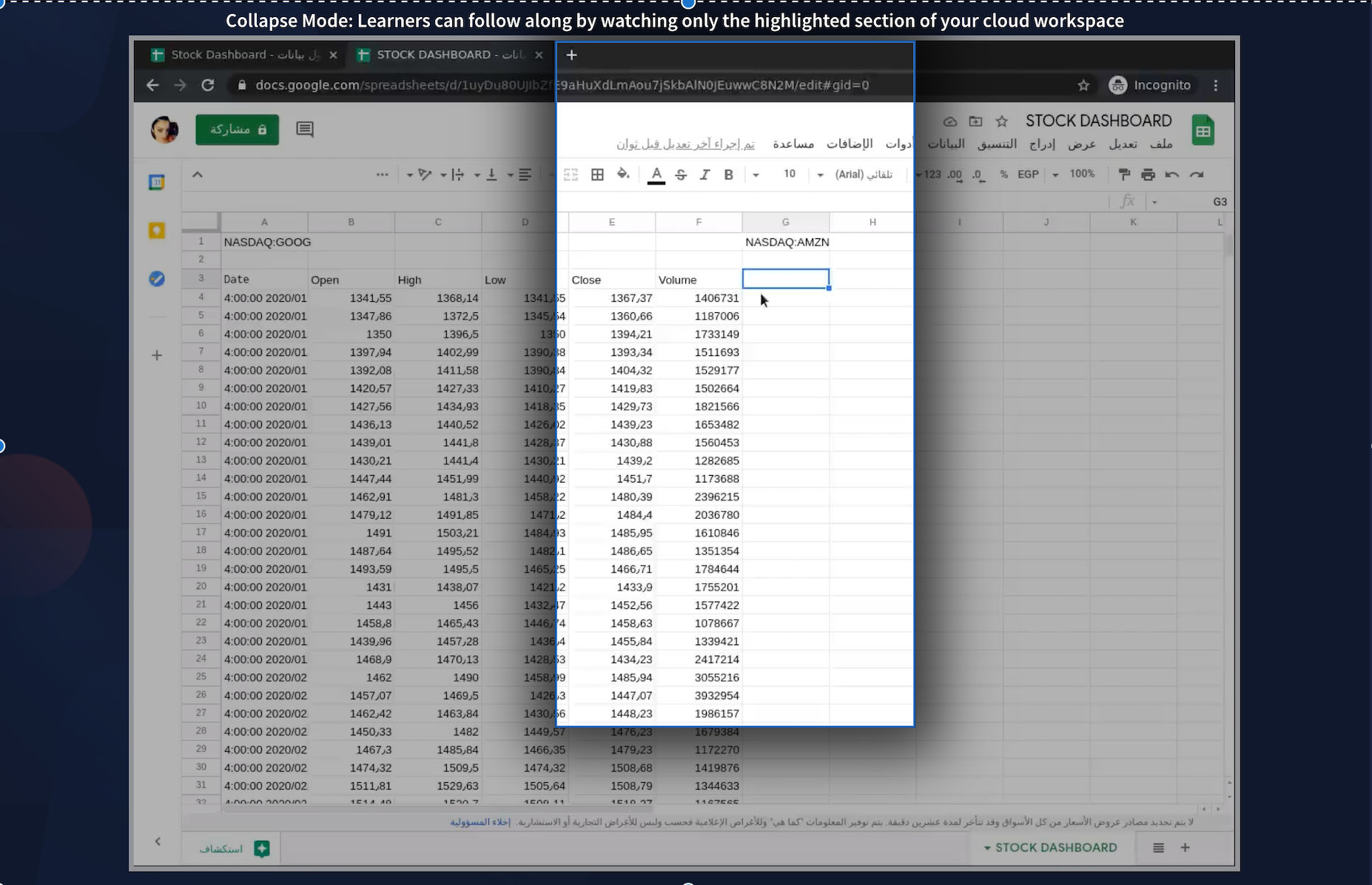
Task: Open Google Calendar in side panel
Action: coord(157,182)
